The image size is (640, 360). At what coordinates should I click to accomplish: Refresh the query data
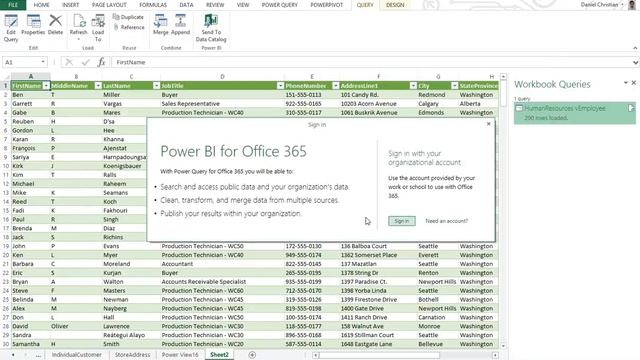point(78,27)
